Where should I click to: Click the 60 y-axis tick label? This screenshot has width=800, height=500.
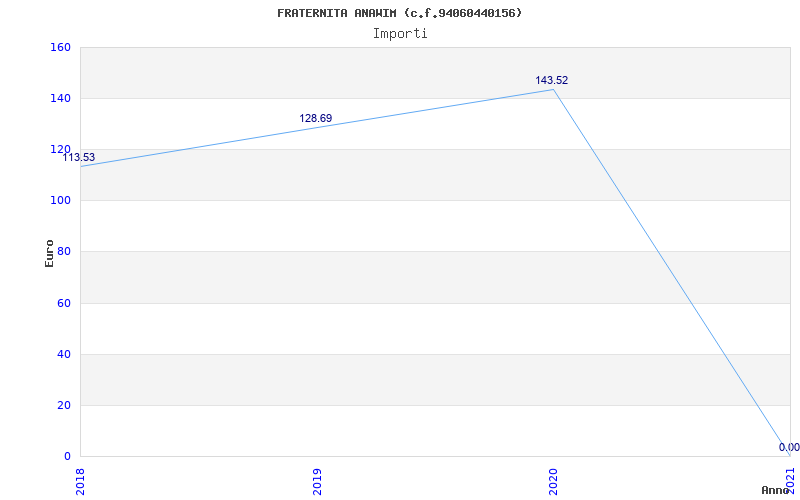(63, 303)
